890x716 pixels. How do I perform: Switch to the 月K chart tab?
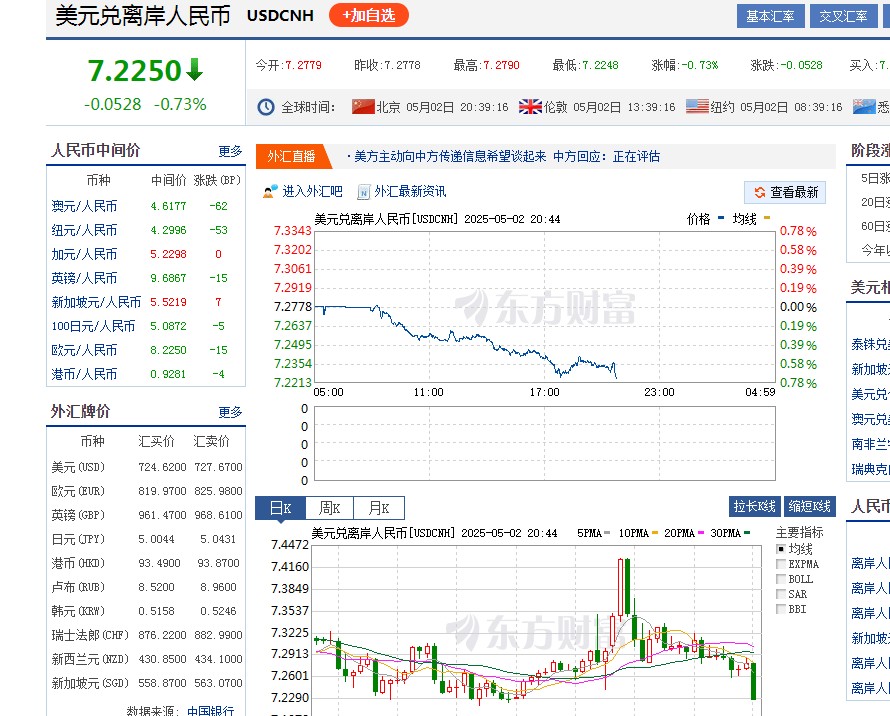click(379, 508)
